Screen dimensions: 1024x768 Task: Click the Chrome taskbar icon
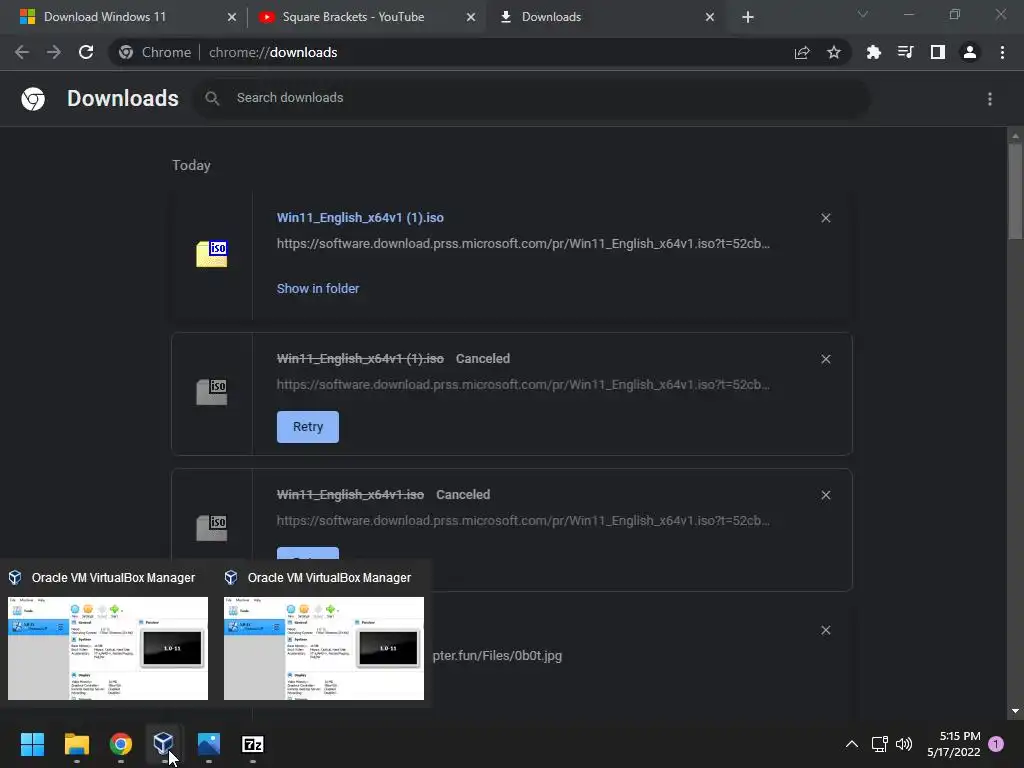[121, 744]
